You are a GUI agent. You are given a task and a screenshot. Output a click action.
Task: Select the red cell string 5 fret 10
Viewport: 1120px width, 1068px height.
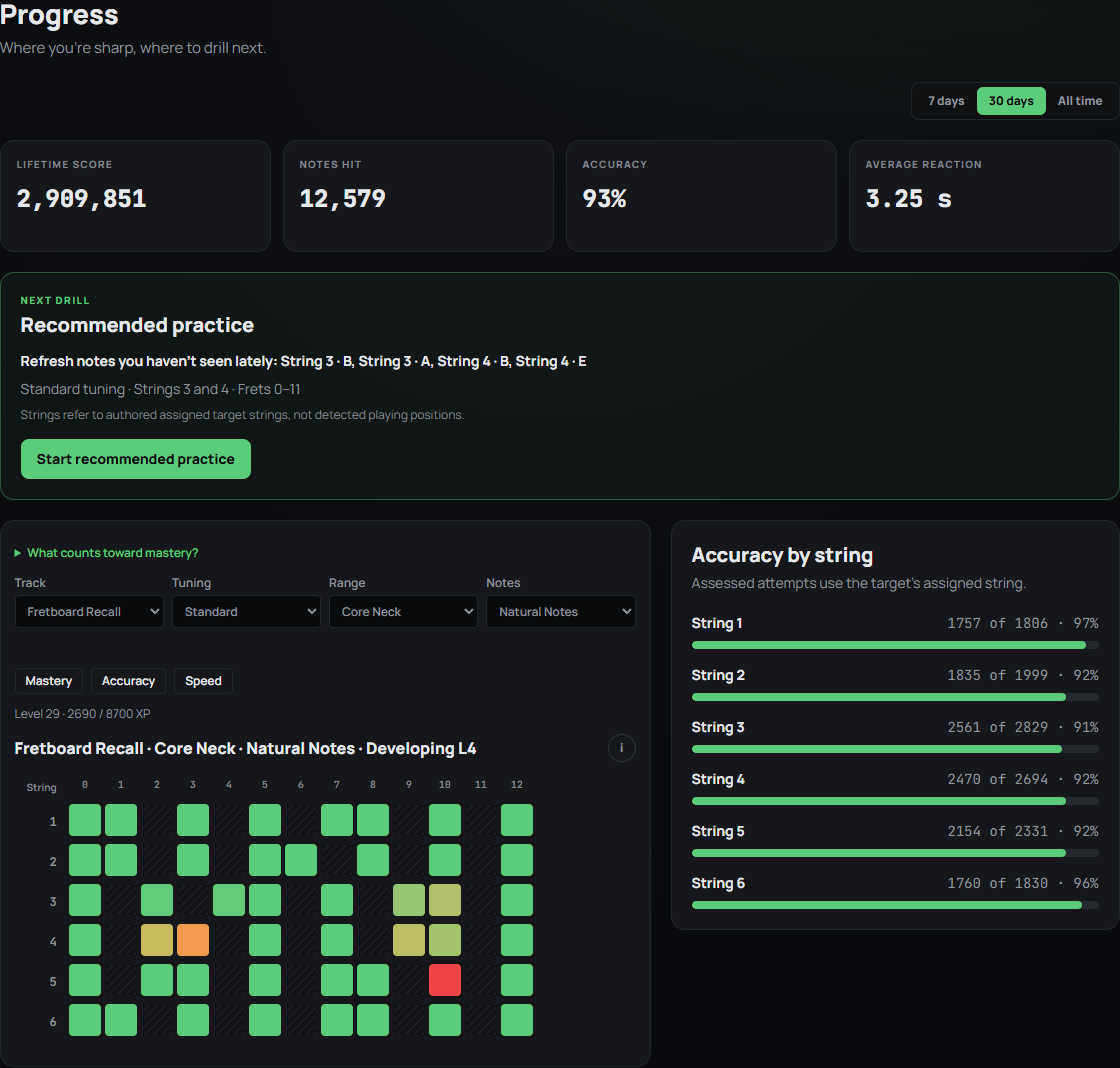coord(445,980)
